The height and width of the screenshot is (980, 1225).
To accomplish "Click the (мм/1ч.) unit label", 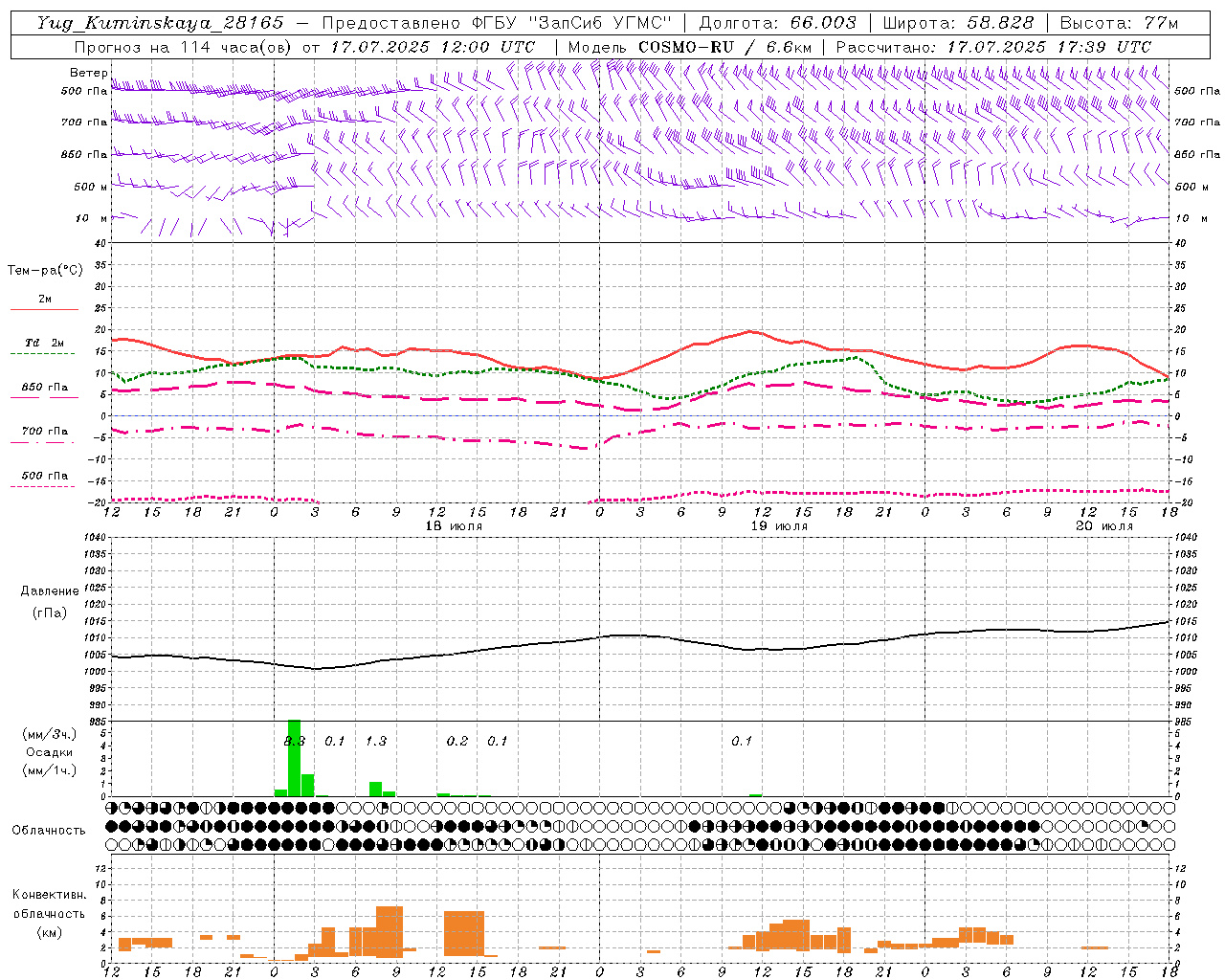I will (49, 770).
